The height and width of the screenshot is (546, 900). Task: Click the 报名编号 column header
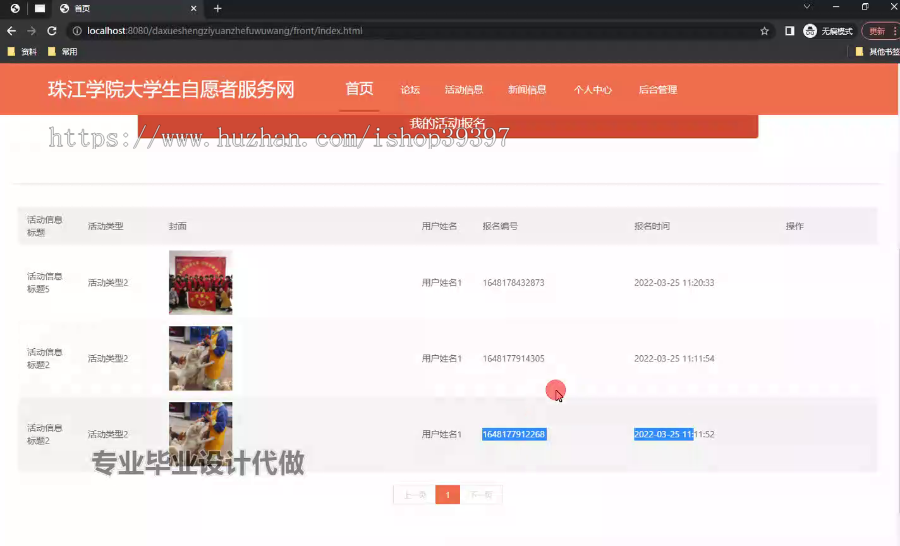pos(500,226)
